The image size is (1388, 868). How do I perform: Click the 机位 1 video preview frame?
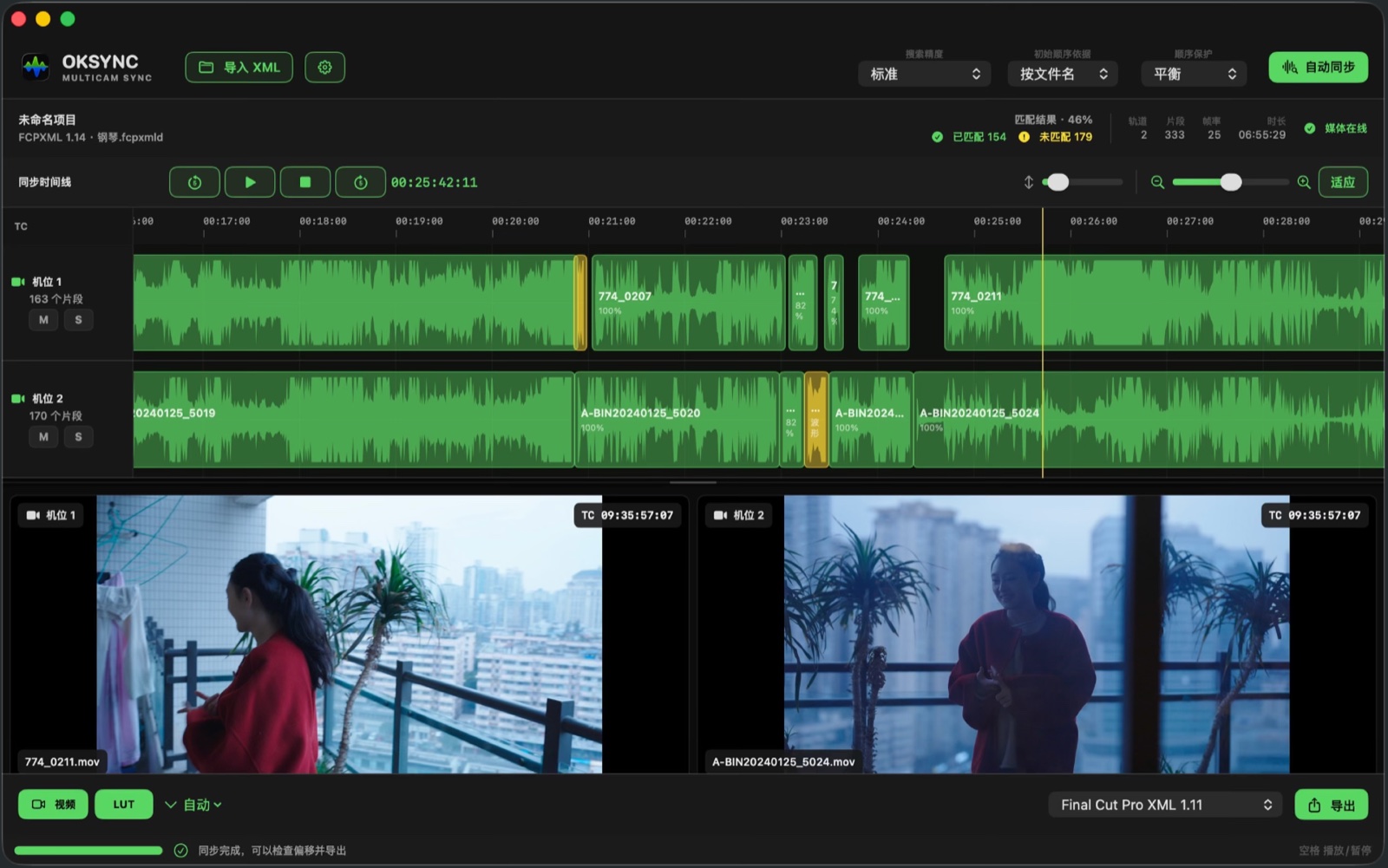click(x=349, y=634)
